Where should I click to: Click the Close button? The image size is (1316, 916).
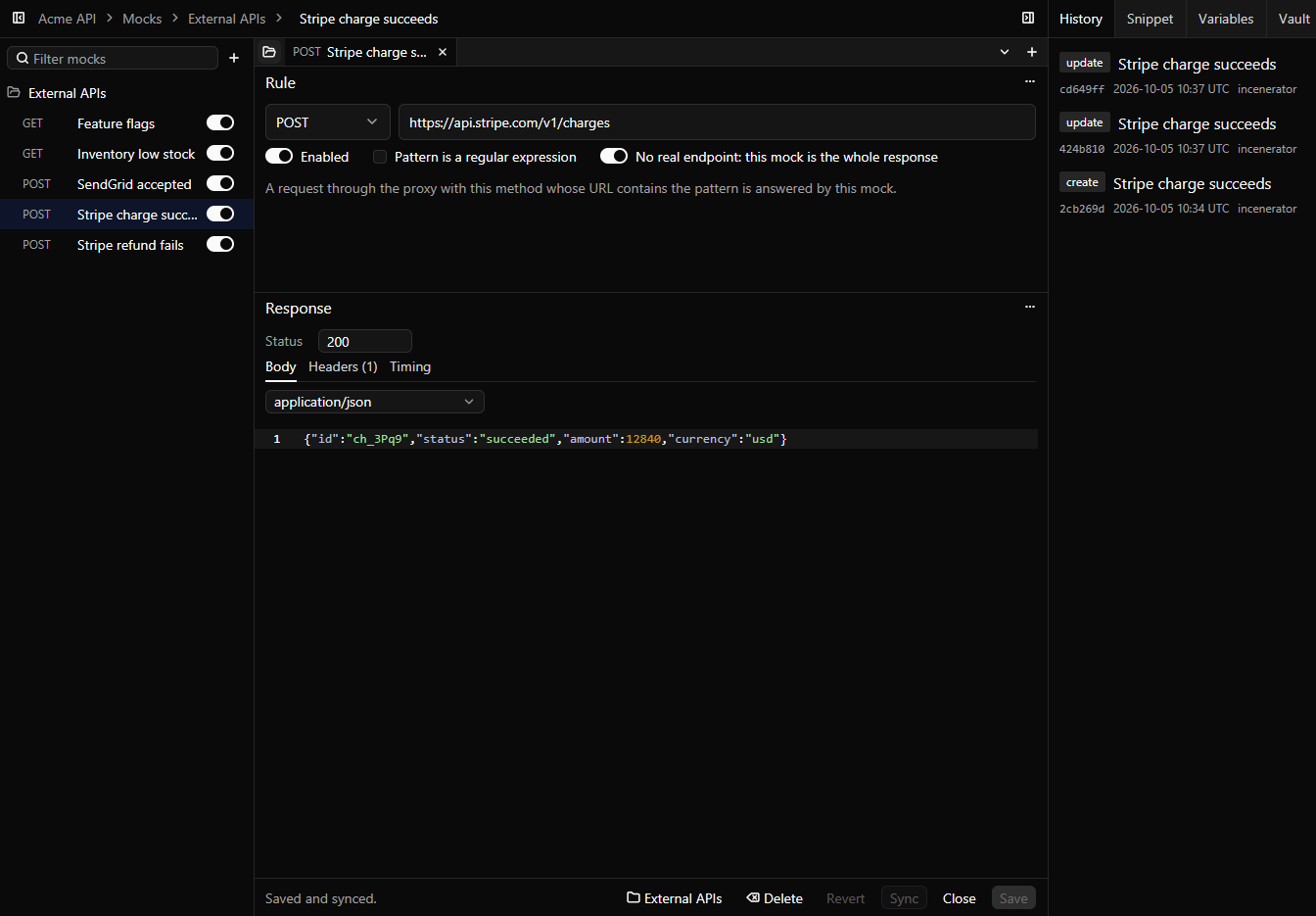tap(960, 898)
